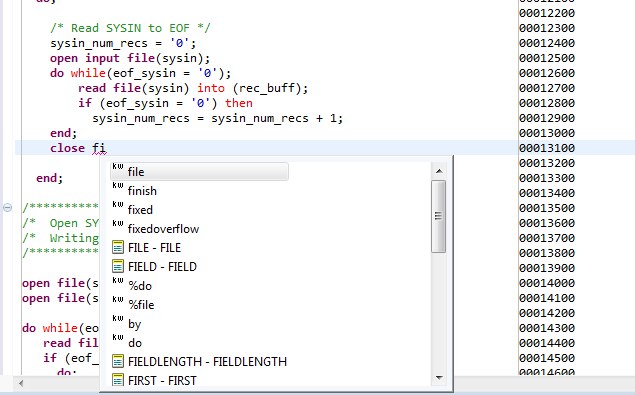Click sequence number 00012300
This screenshot has width=635, height=395.
tap(547, 28)
